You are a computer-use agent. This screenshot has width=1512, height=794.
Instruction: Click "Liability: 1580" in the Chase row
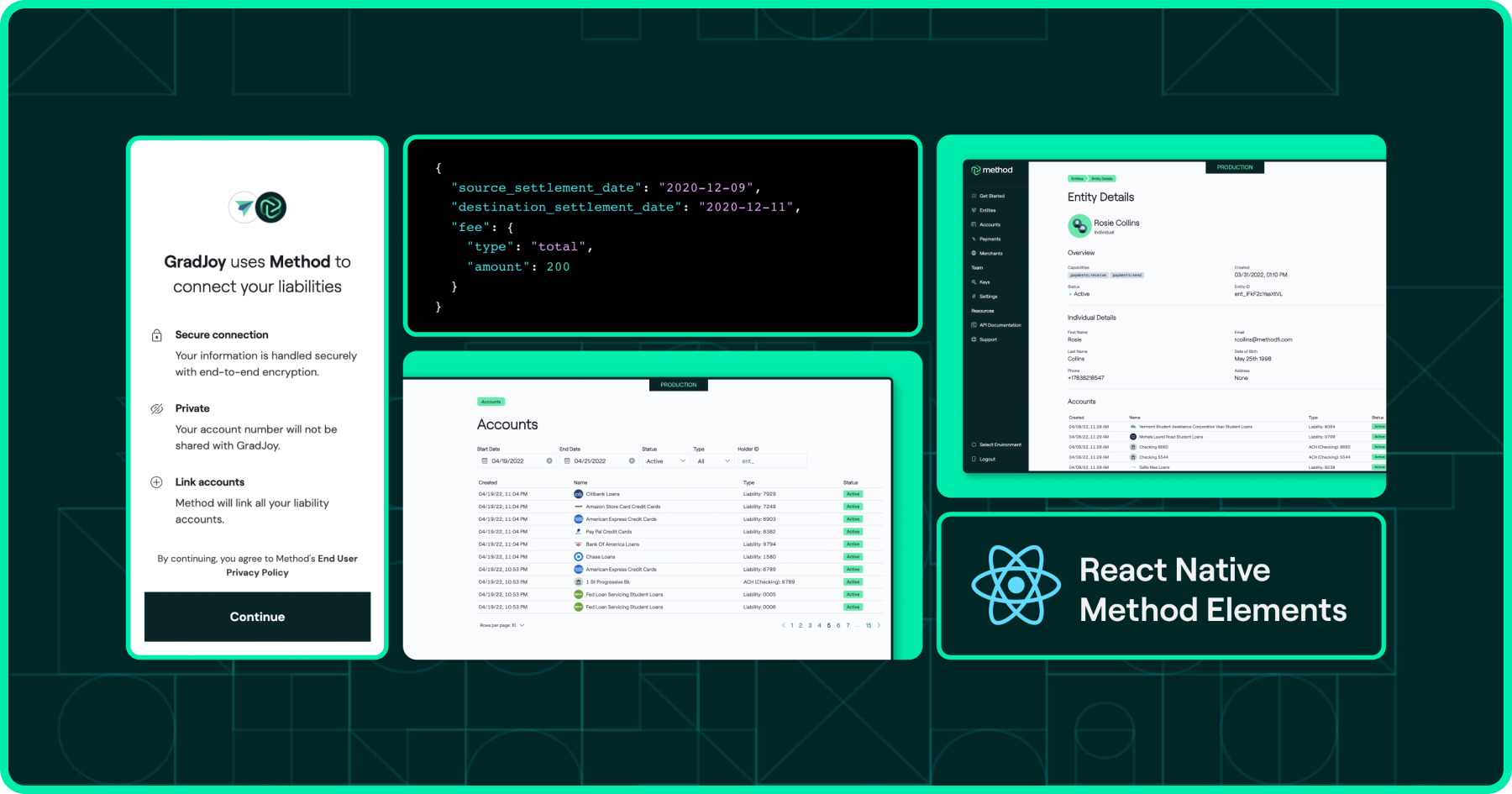(759, 557)
